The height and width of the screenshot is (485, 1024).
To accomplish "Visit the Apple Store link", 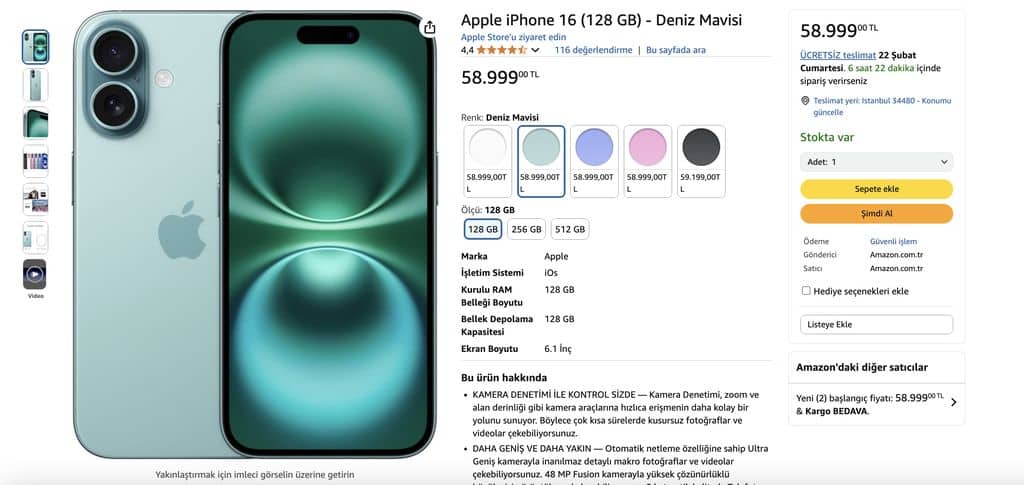I will coord(513,37).
